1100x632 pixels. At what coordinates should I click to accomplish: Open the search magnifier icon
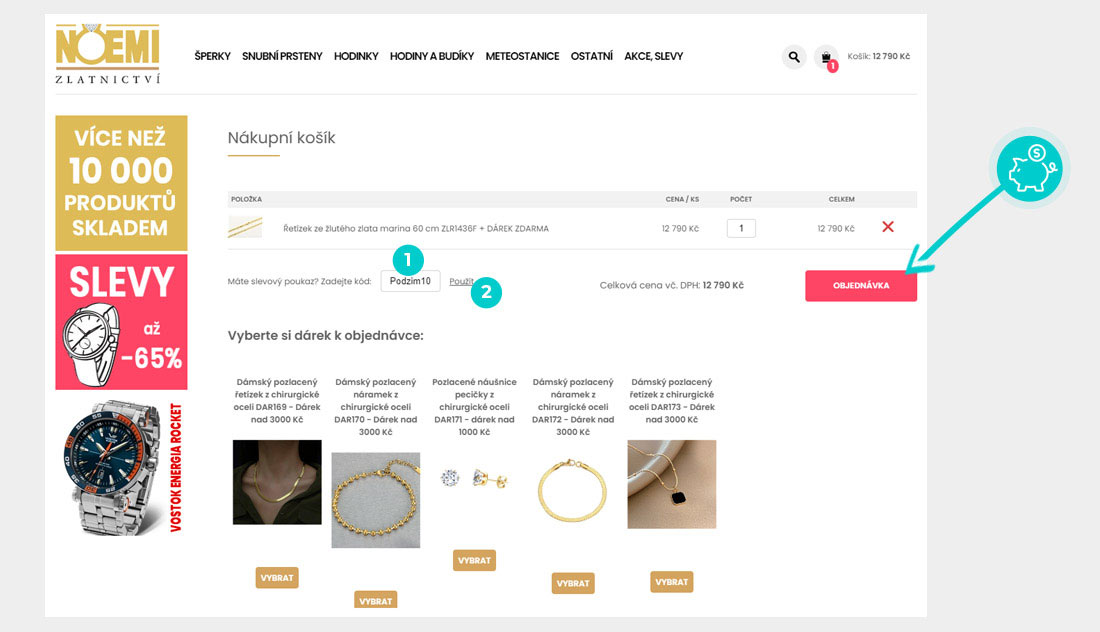pyautogui.click(x=793, y=57)
